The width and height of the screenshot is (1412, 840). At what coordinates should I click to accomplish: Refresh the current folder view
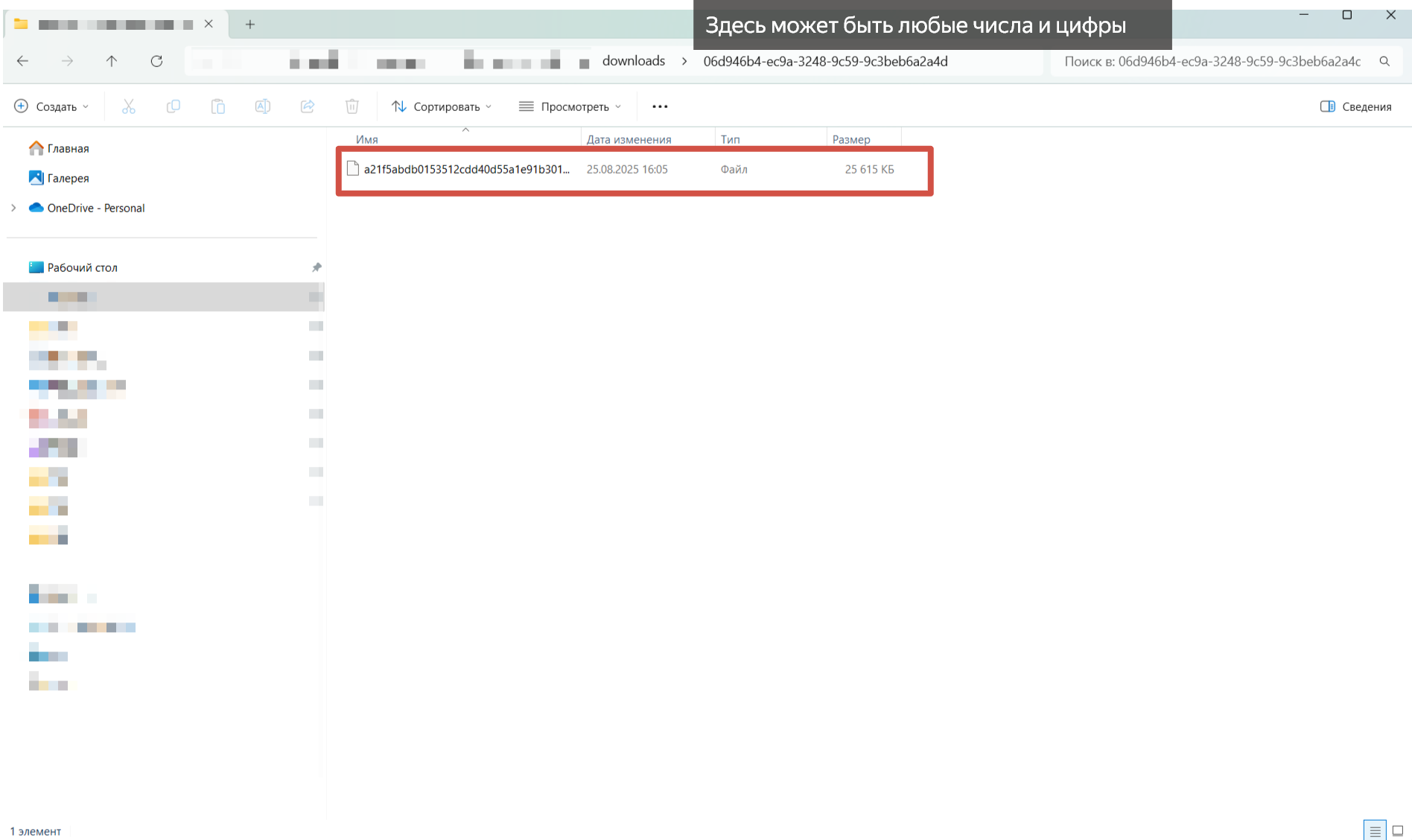point(156,61)
